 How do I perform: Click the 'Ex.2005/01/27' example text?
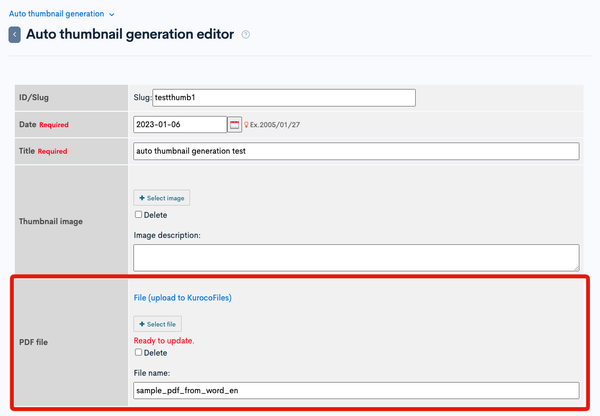point(275,125)
